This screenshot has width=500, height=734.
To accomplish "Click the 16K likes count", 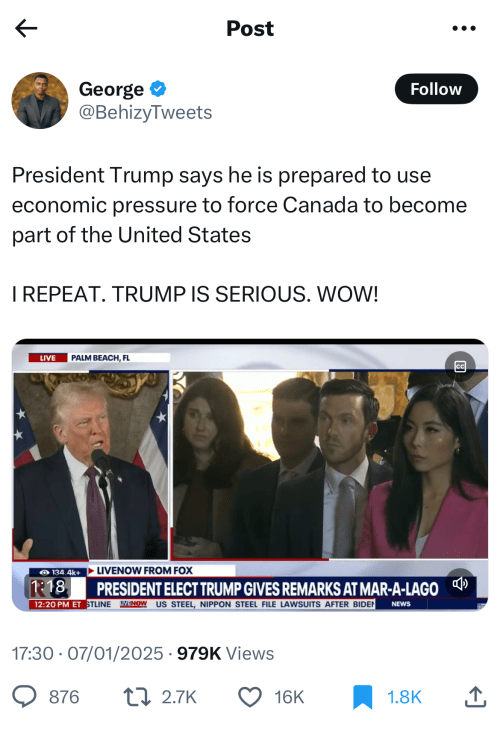I will [x=289, y=697].
